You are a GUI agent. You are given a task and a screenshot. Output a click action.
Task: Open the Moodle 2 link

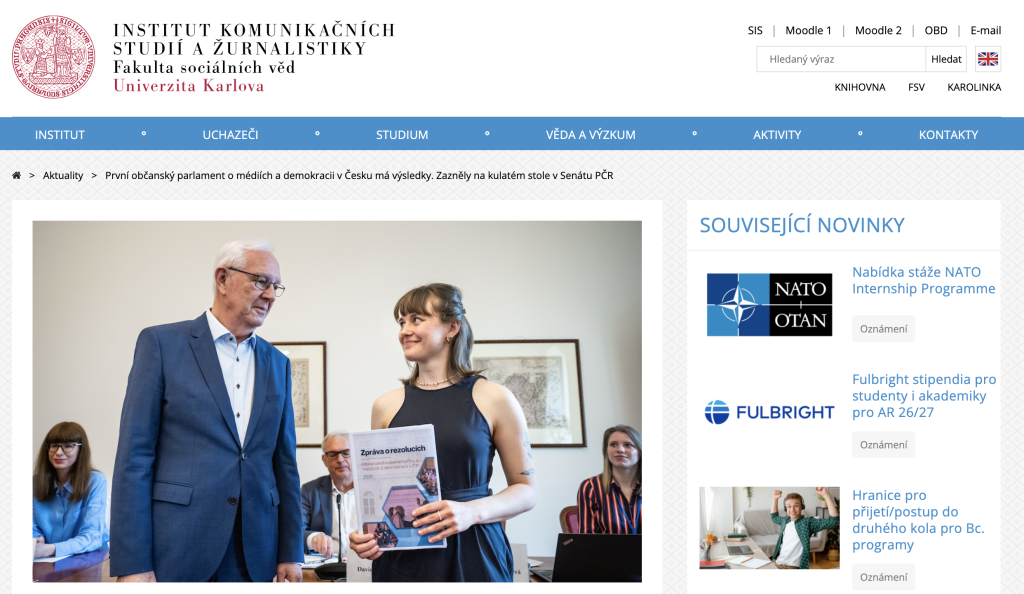pyautogui.click(x=878, y=30)
